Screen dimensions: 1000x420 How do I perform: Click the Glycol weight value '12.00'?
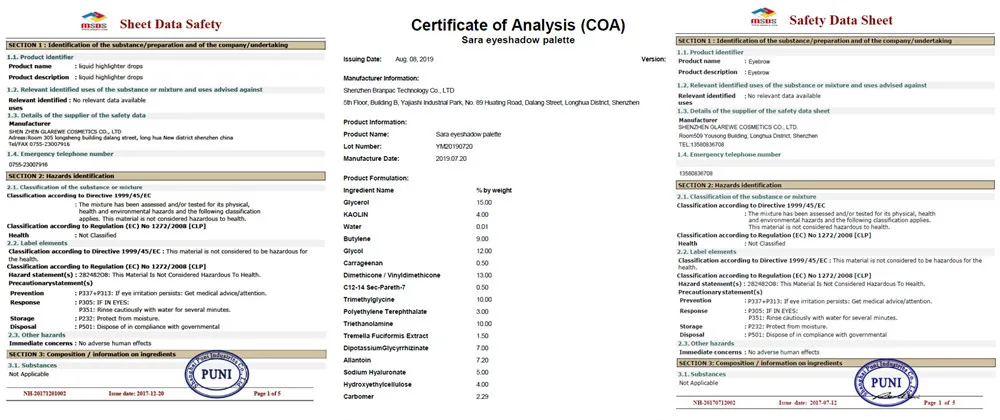point(483,250)
